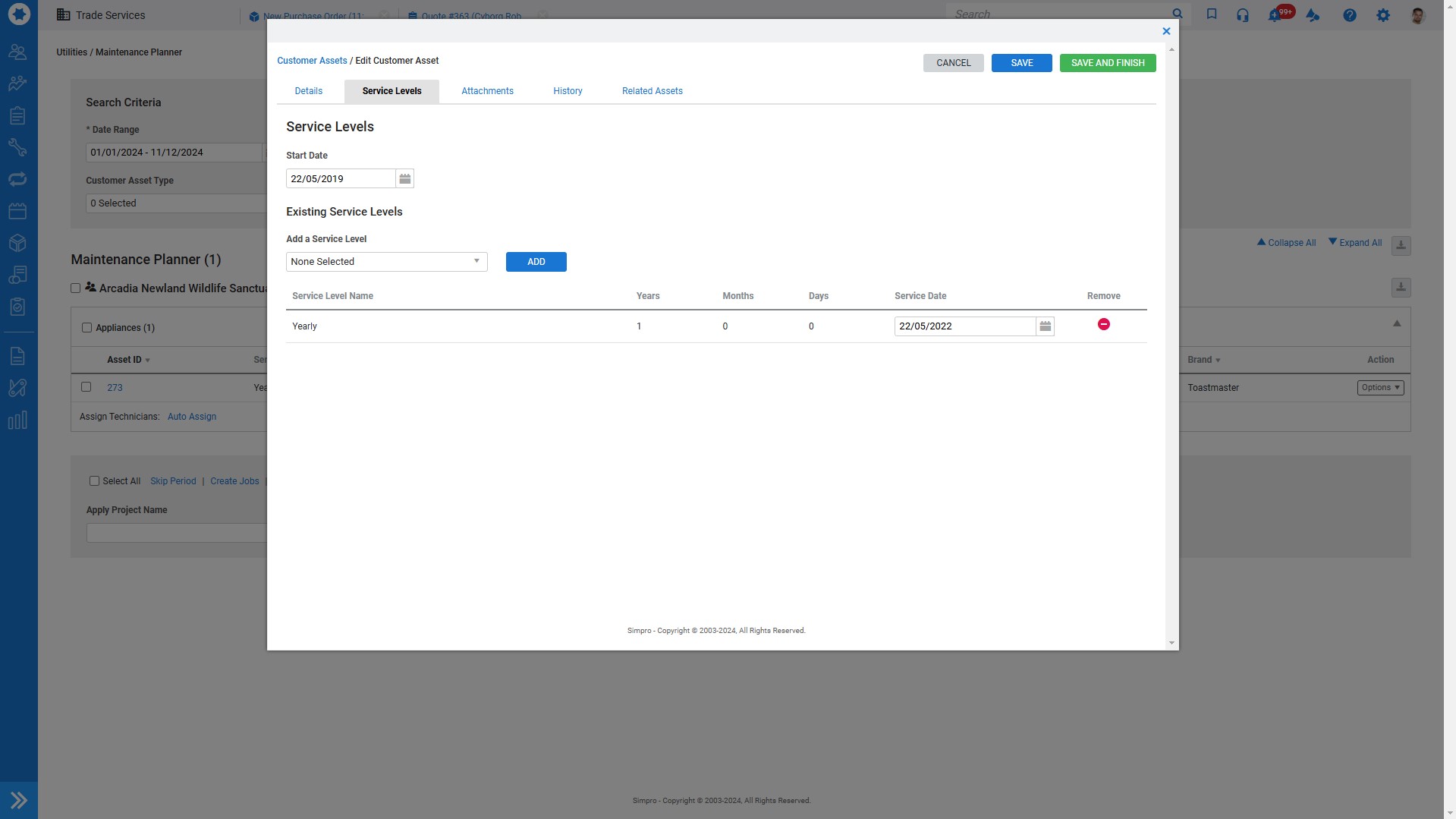Open the Options dropdown for Toastmaster
This screenshot has width=1456, height=819.
coord(1380,388)
